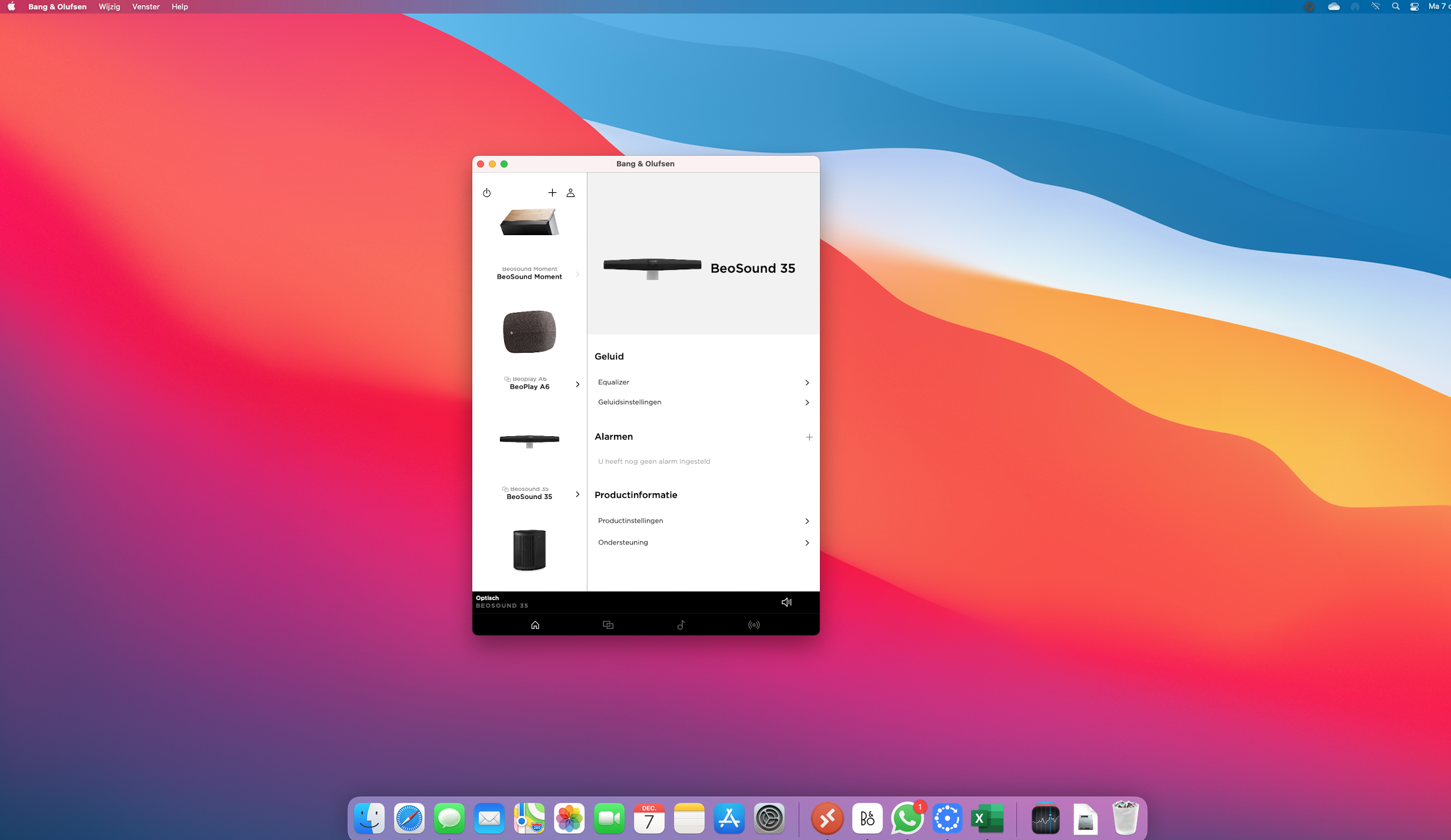Switch to the Home tab icon
Viewport: 1451px width, 840px height.
535,625
